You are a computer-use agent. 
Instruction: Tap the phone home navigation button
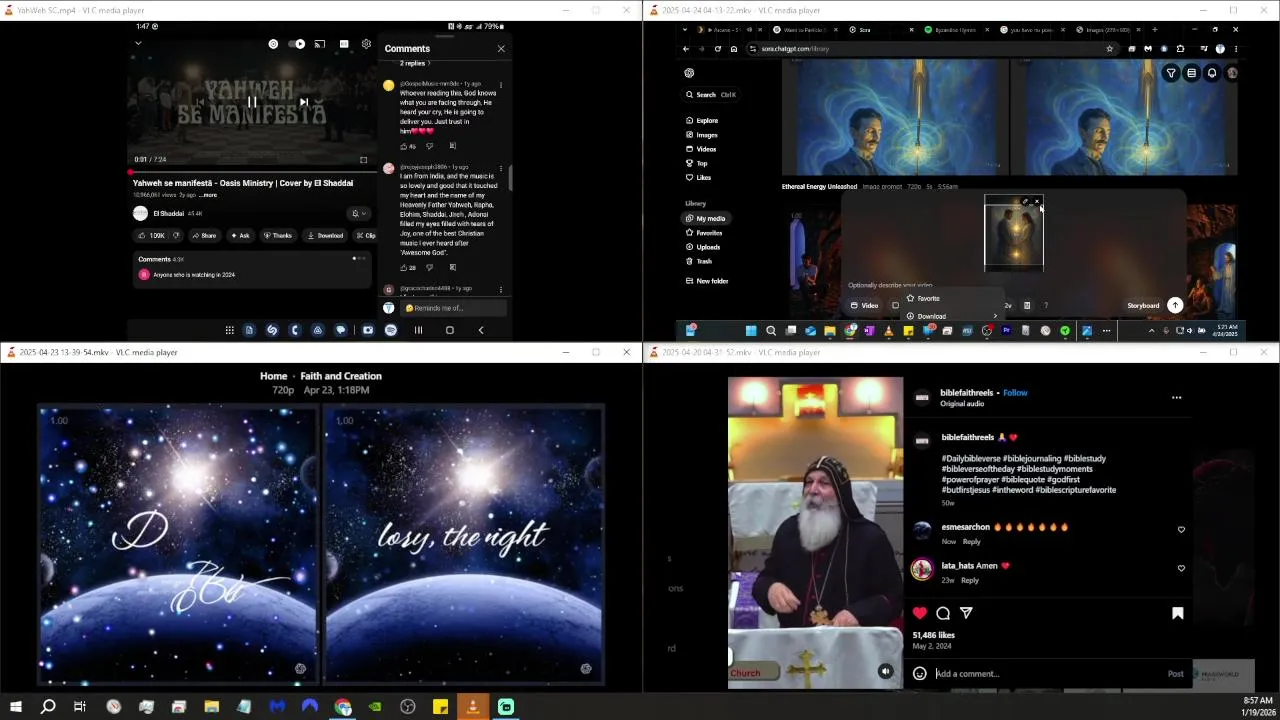(x=449, y=330)
